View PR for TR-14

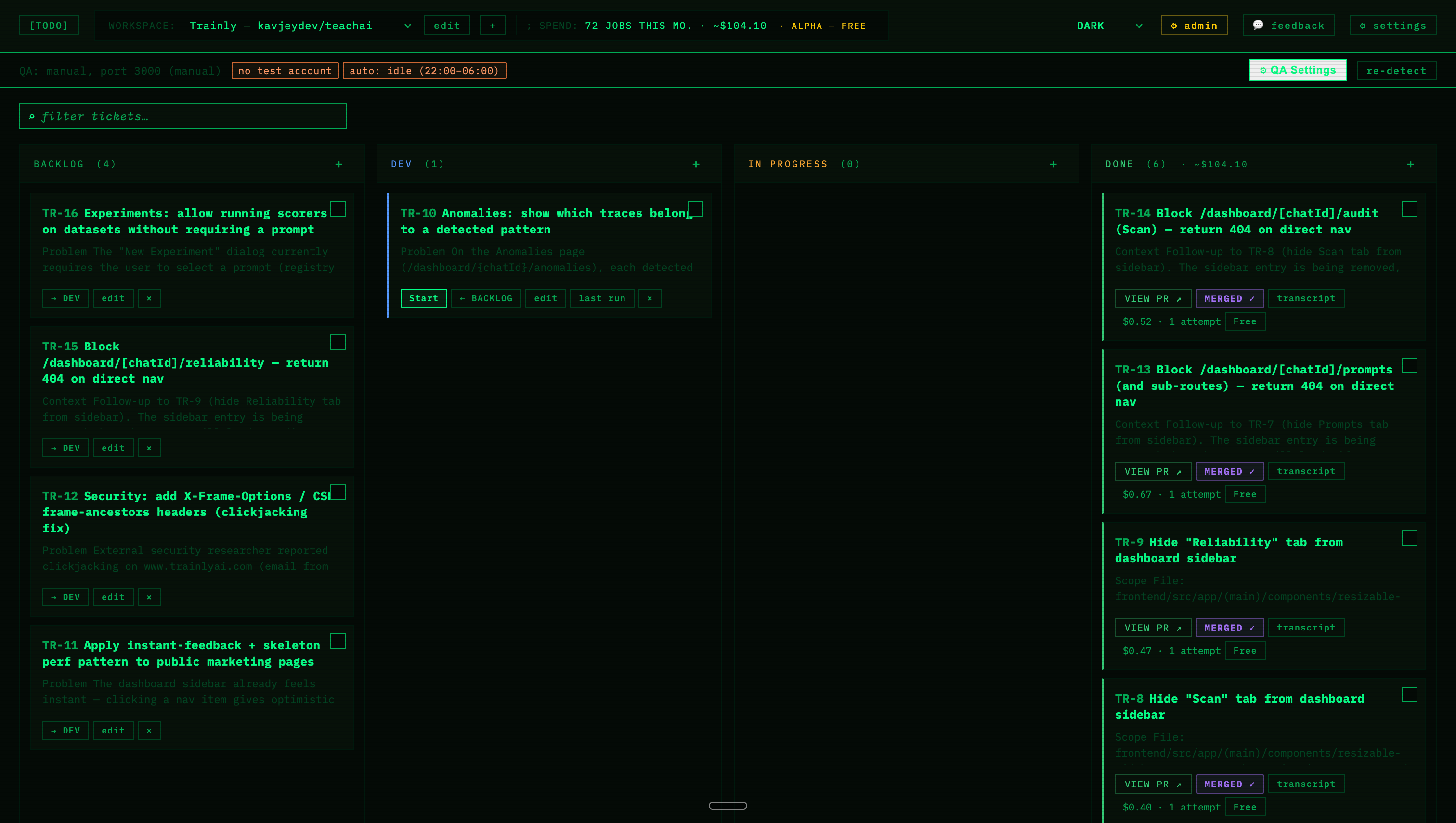[x=1154, y=298]
